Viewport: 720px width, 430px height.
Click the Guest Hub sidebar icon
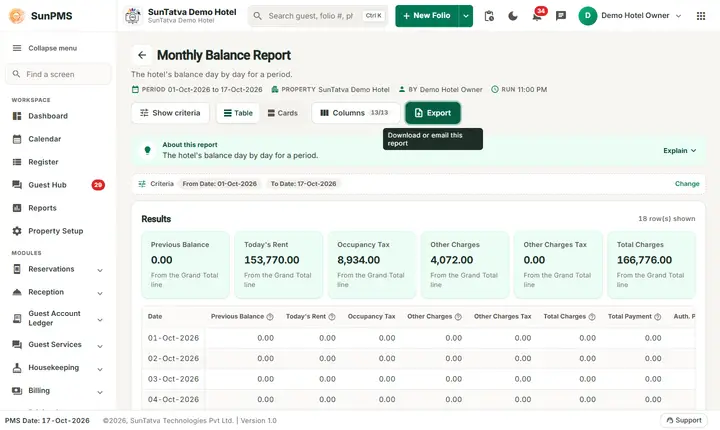(17, 185)
